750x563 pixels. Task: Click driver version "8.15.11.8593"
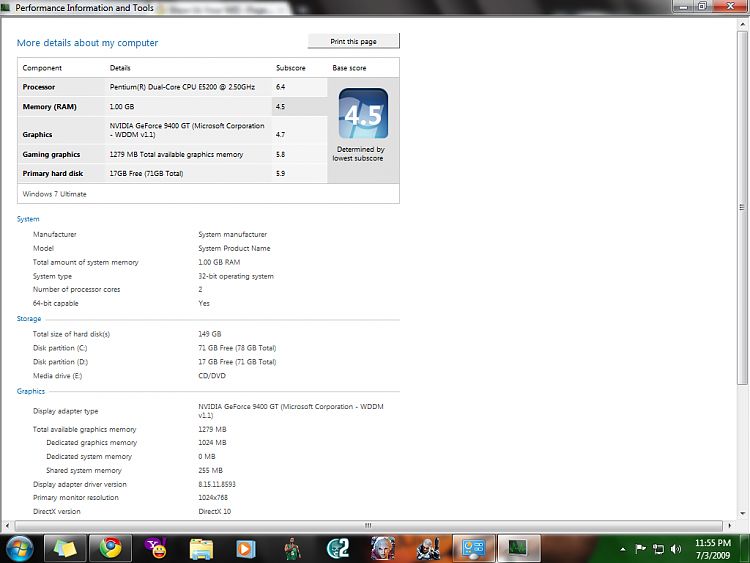click(x=217, y=484)
